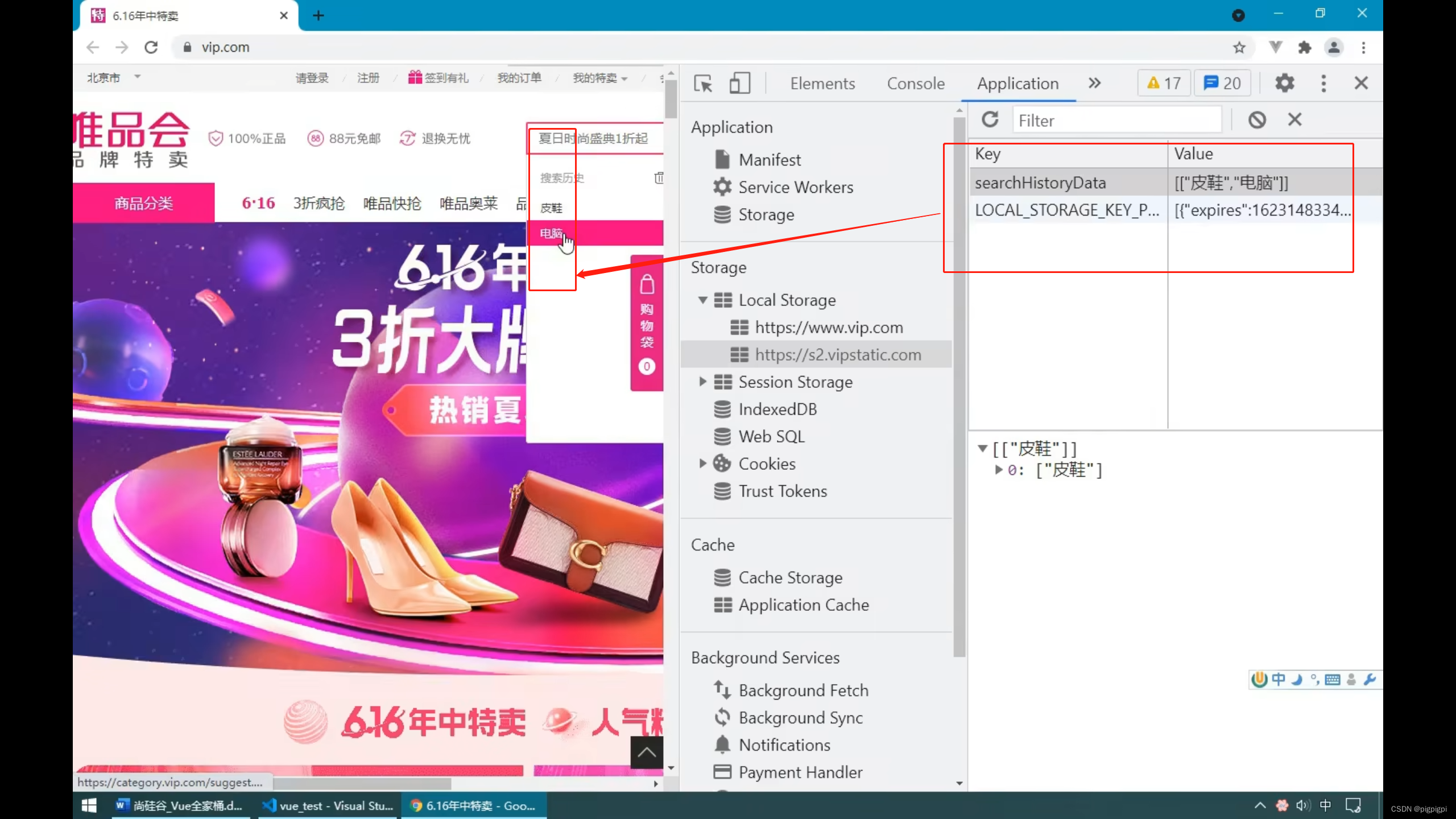This screenshot has width=1456, height=819.
Task: Open the DevTools settings gear
Action: [x=1284, y=83]
